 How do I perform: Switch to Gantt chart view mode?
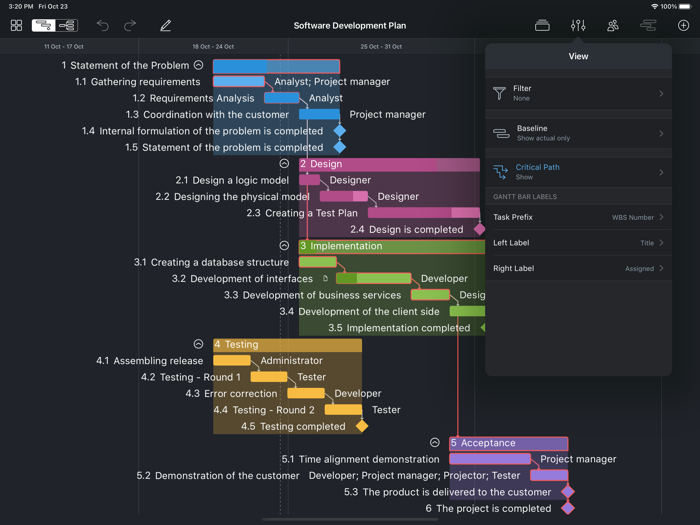(43, 25)
